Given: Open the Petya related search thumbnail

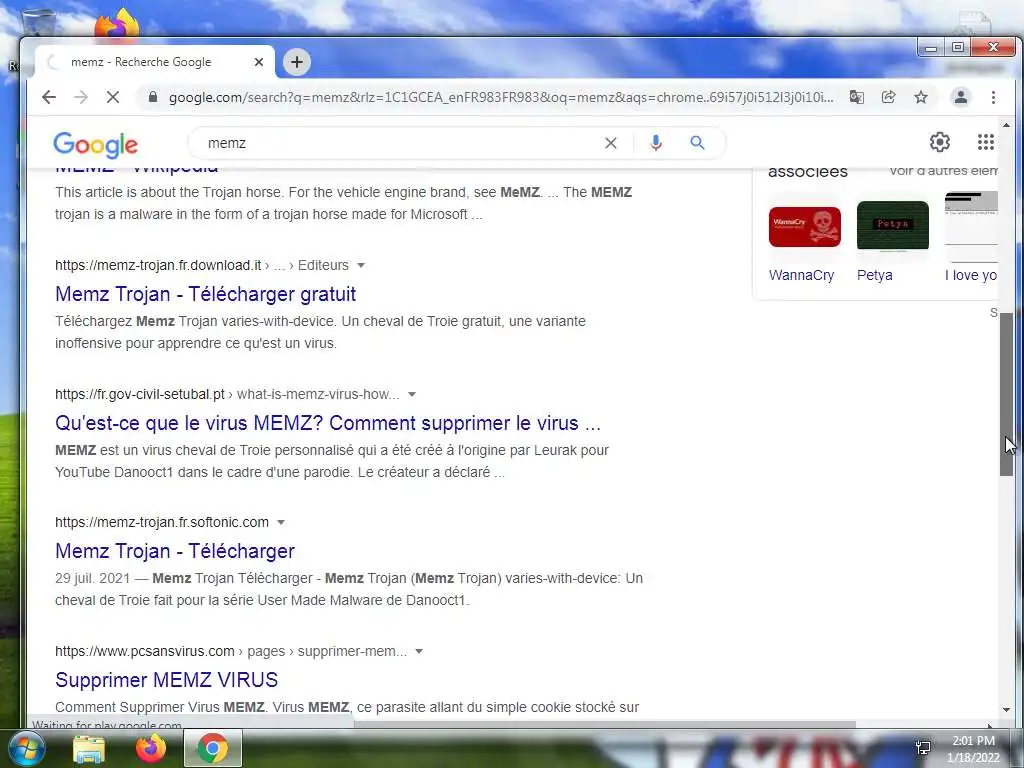Looking at the screenshot, I should pyautogui.click(x=892, y=225).
